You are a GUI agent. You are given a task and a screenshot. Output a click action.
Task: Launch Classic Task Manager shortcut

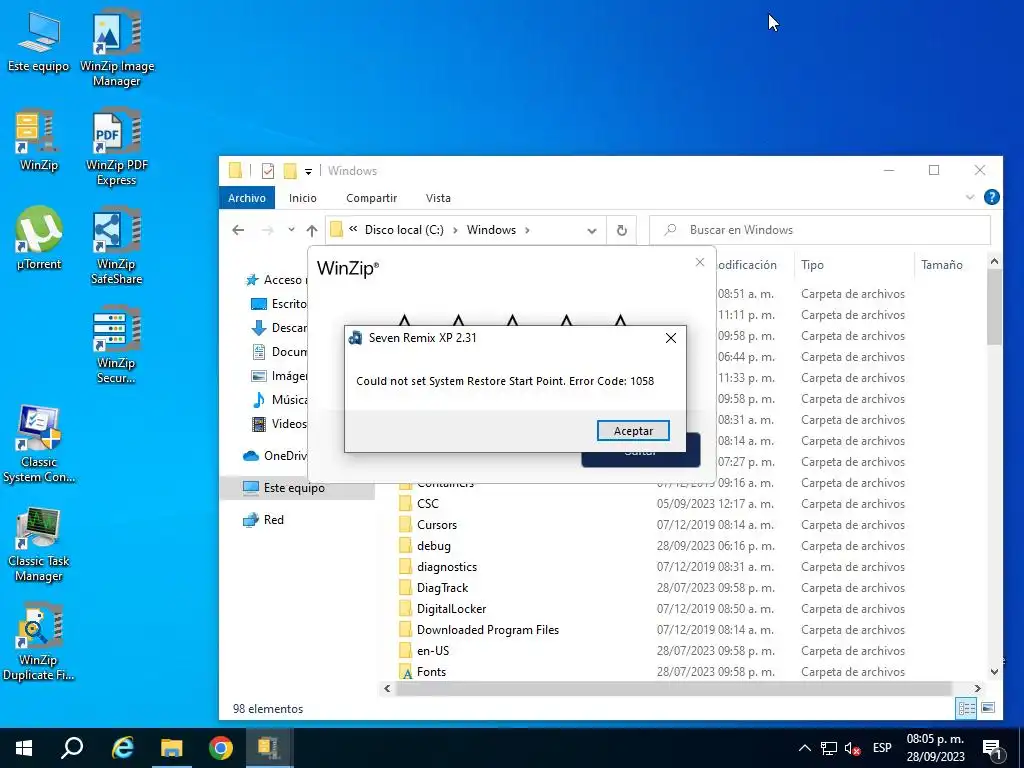39,544
